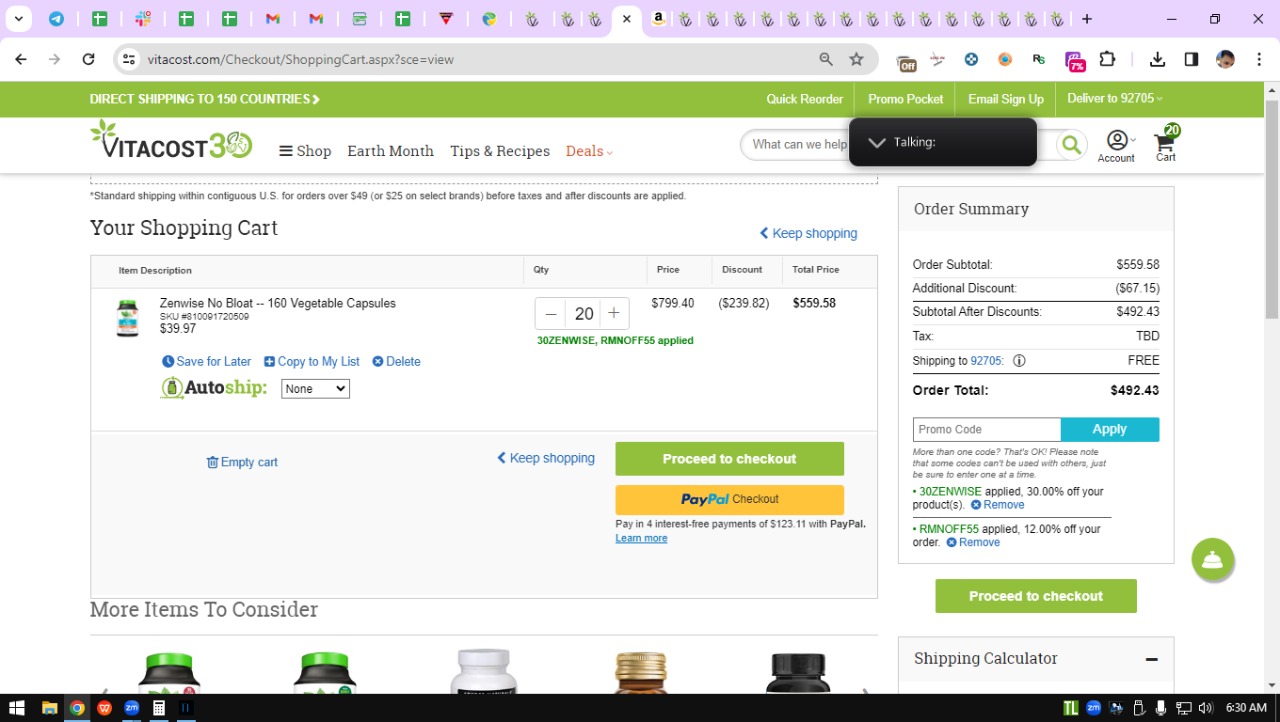The height and width of the screenshot is (722, 1280).
Task: Change shipping zip code 92705 link
Action: (986, 361)
